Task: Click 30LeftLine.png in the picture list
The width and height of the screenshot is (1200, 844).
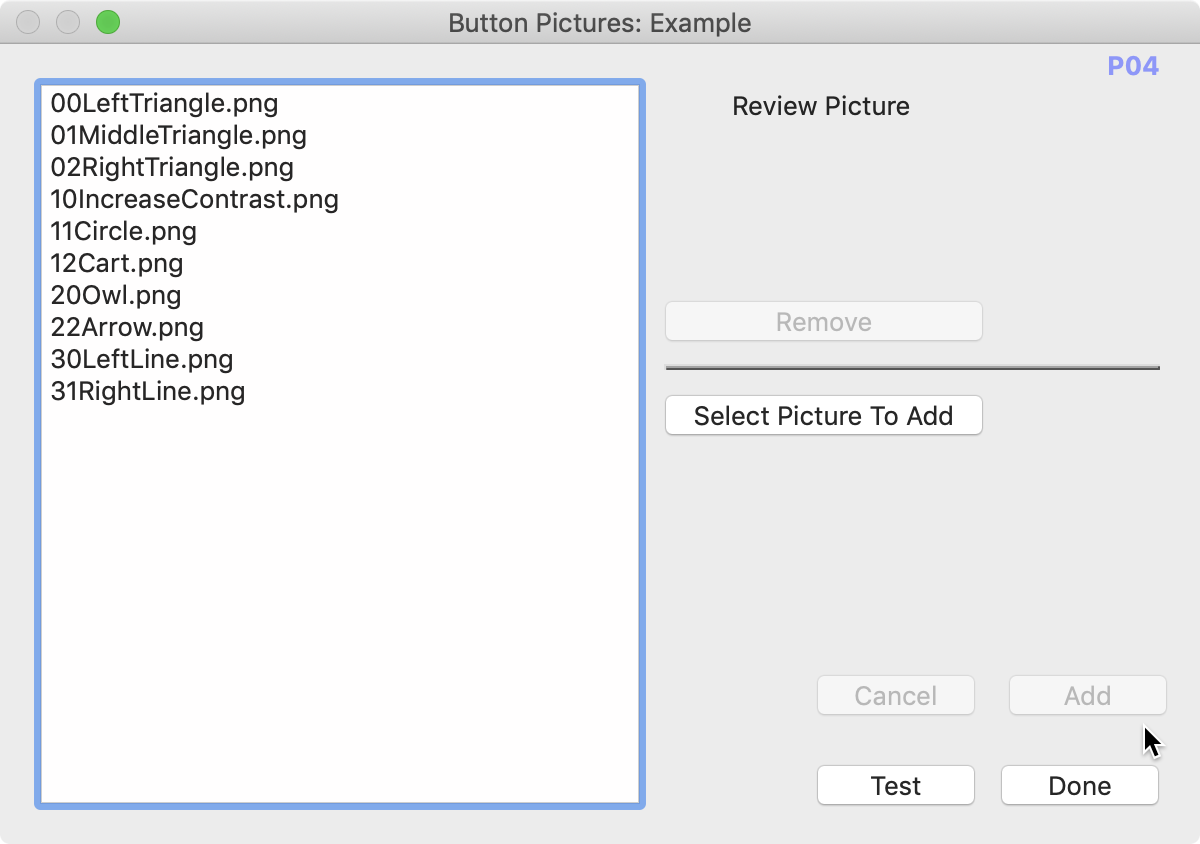Action: click(x=141, y=359)
